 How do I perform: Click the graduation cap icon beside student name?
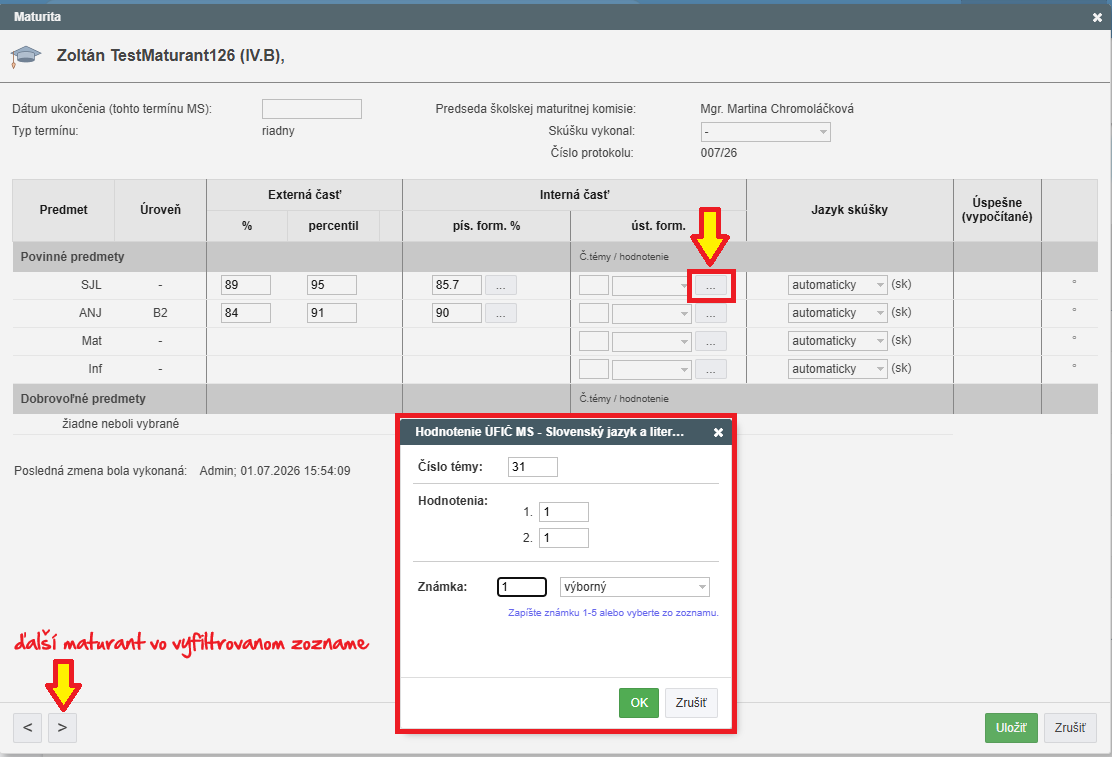pos(26,56)
